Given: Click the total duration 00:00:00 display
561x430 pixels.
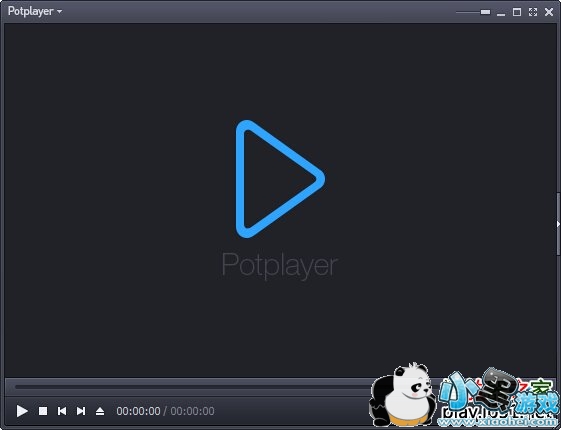Looking at the screenshot, I should pyautogui.click(x=192, y=411).
